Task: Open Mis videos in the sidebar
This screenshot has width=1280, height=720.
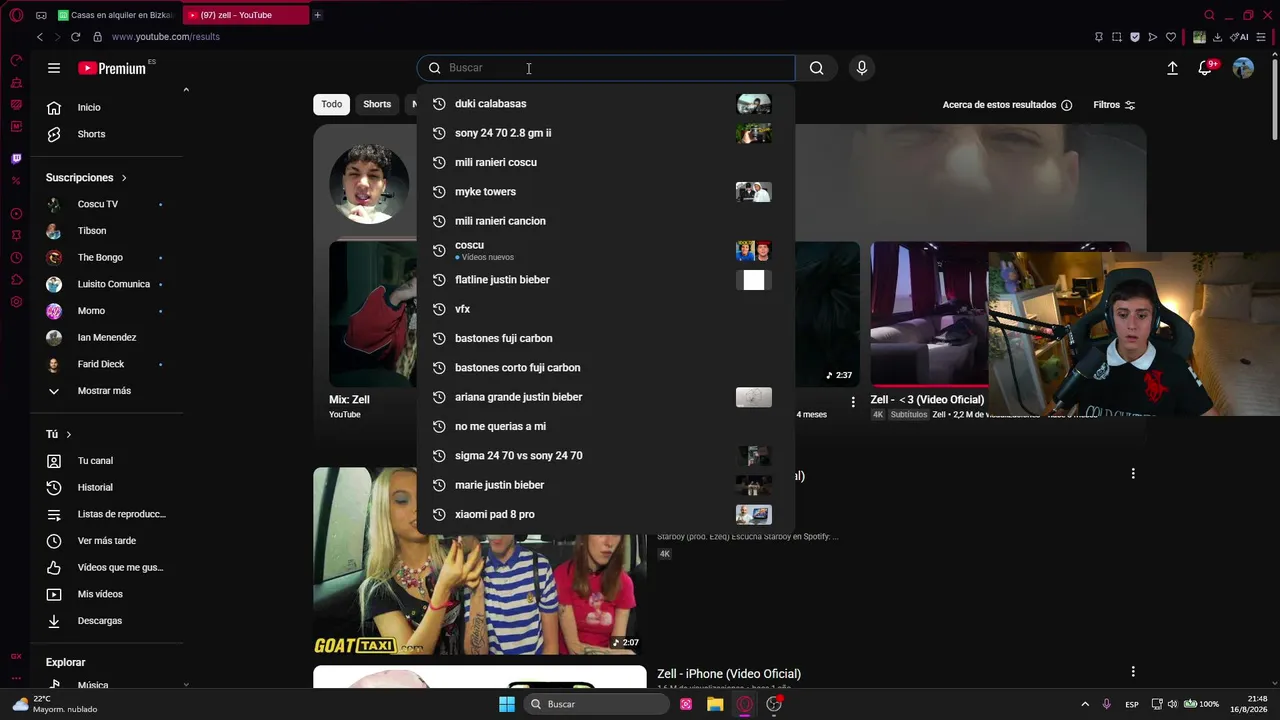Action: pyautogui.click(x=107, y=594)
